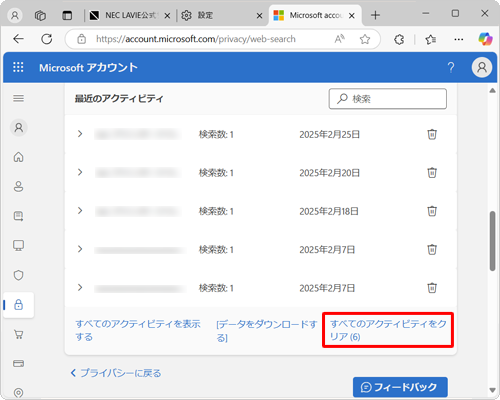The width and height of the screenshot is (500, 400).
Task: Click データをダウンロードする link
Action: pos(267,331)
